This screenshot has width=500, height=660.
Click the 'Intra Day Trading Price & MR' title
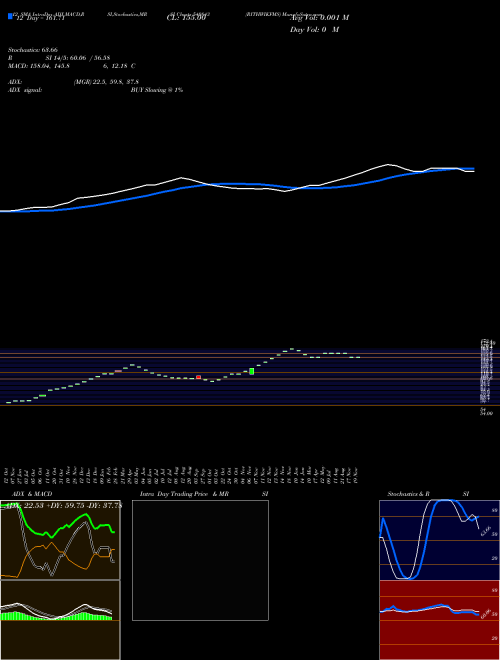(x=185, y=494)
